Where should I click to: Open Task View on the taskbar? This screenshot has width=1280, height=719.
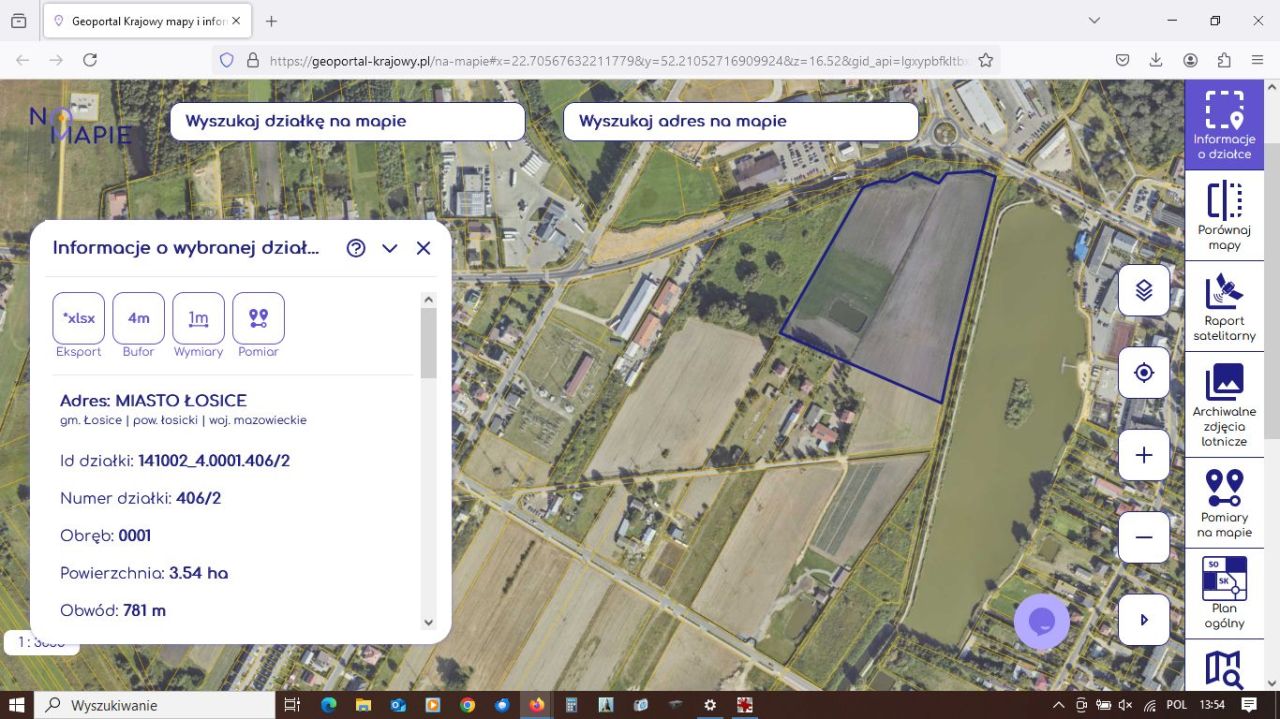[292, 705]
